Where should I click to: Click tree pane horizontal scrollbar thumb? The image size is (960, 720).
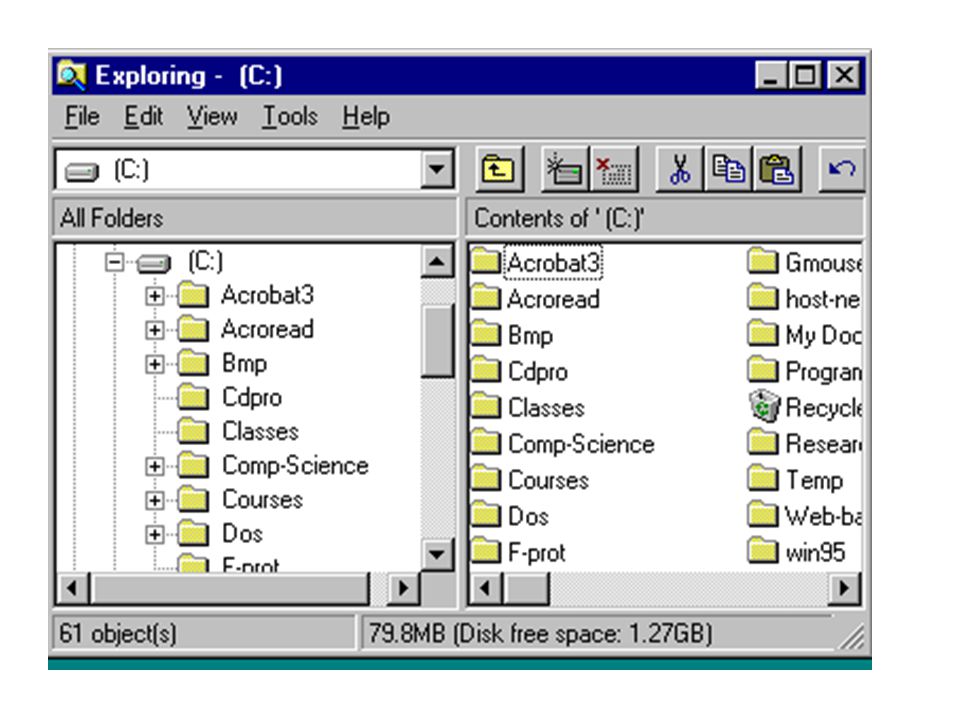coord(230,588)
